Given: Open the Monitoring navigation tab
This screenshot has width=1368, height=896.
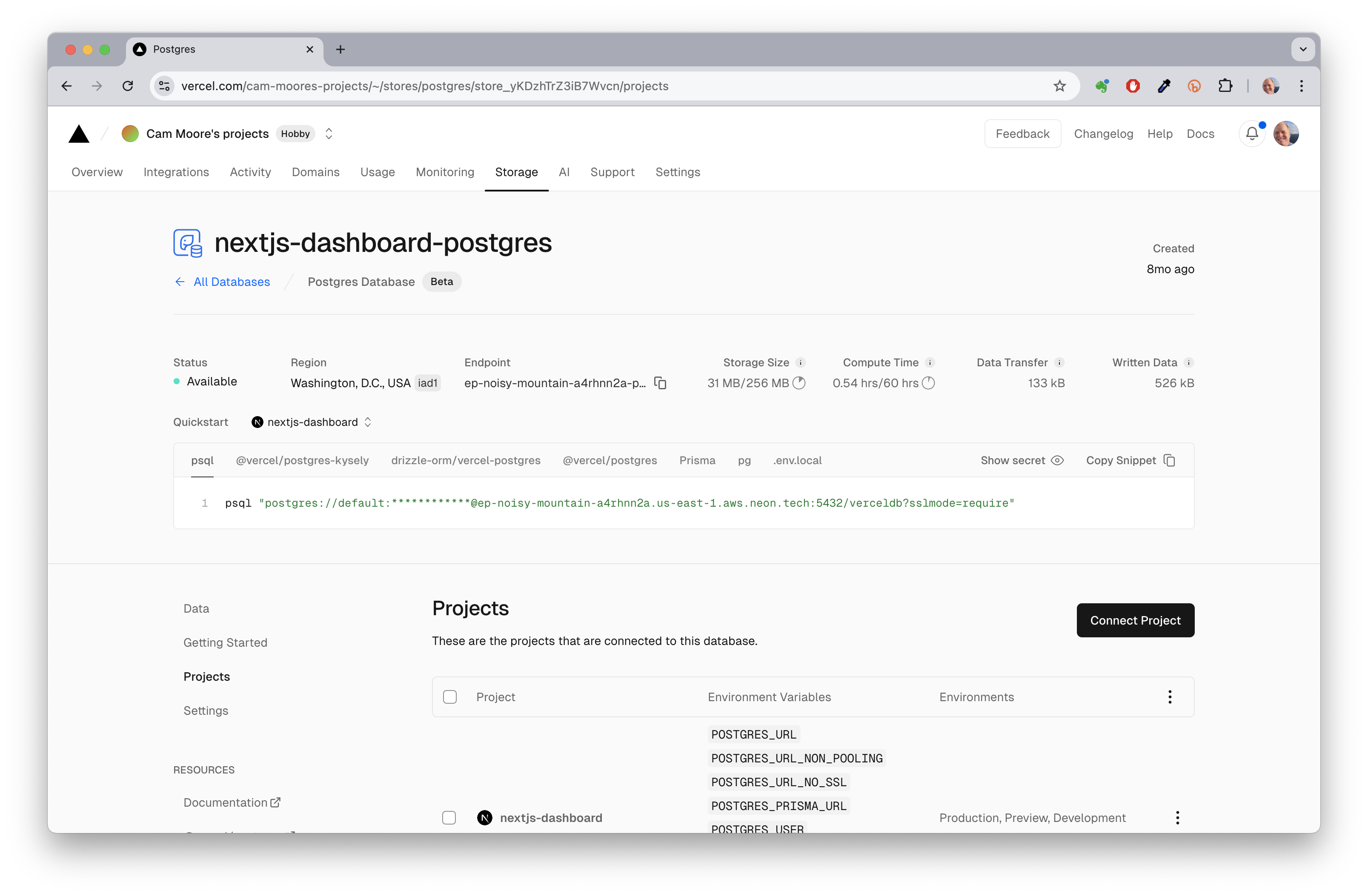Looking at the screenshot, I should [x=444, y=172].
